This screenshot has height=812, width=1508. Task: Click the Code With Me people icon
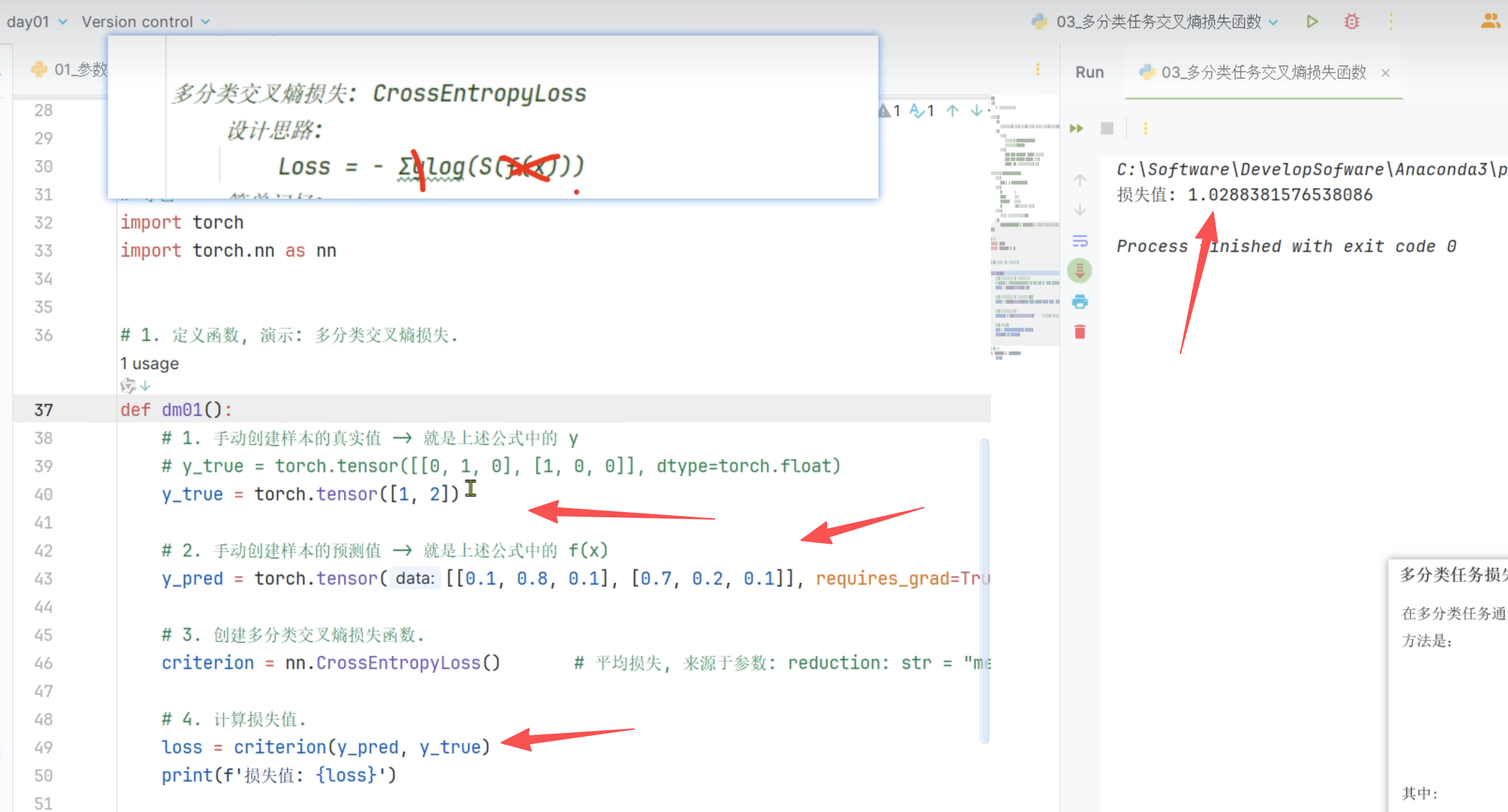click(x=1490, y=22)
